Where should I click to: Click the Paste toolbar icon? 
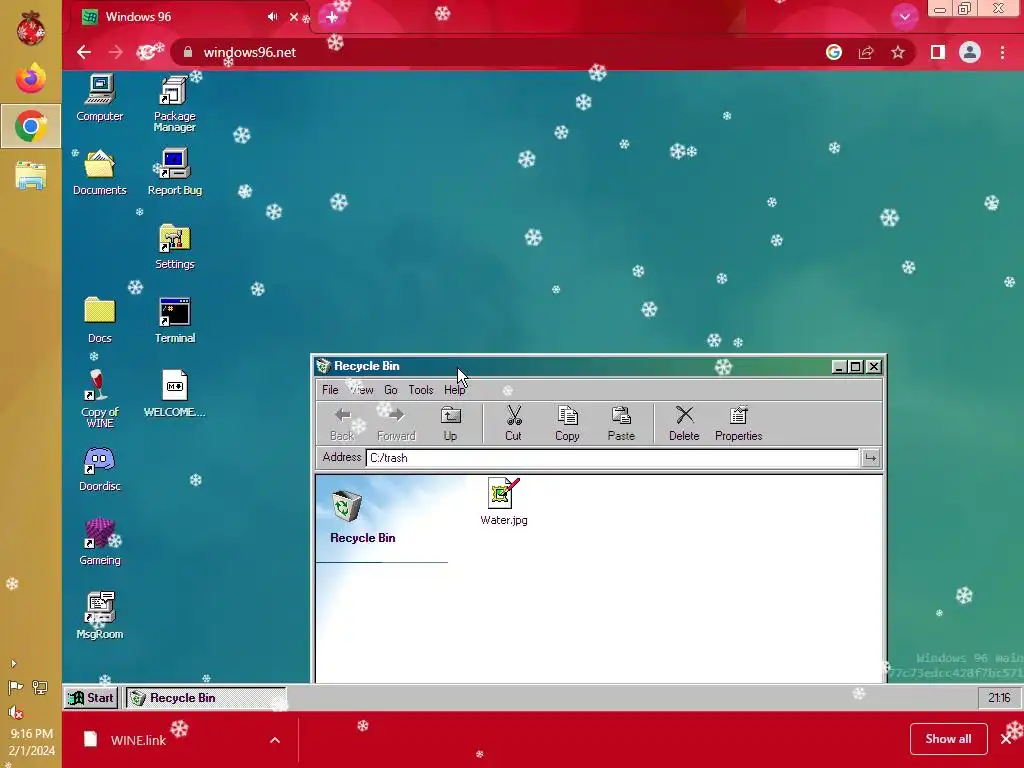tap(621, 423)
